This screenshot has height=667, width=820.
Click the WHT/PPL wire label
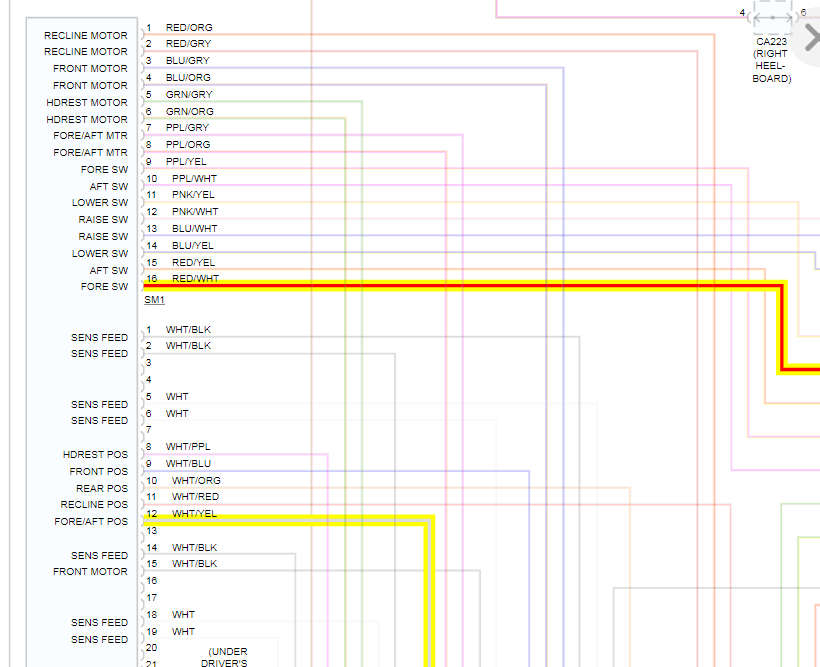(x=188, y=446)
